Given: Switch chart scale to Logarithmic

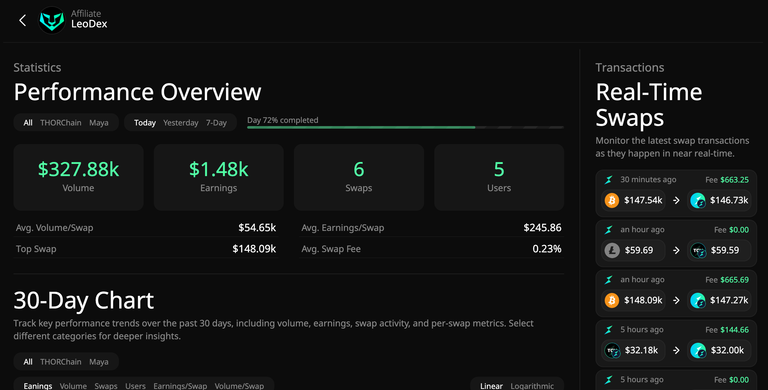Looking at the screenshot, I should point(532,386).
